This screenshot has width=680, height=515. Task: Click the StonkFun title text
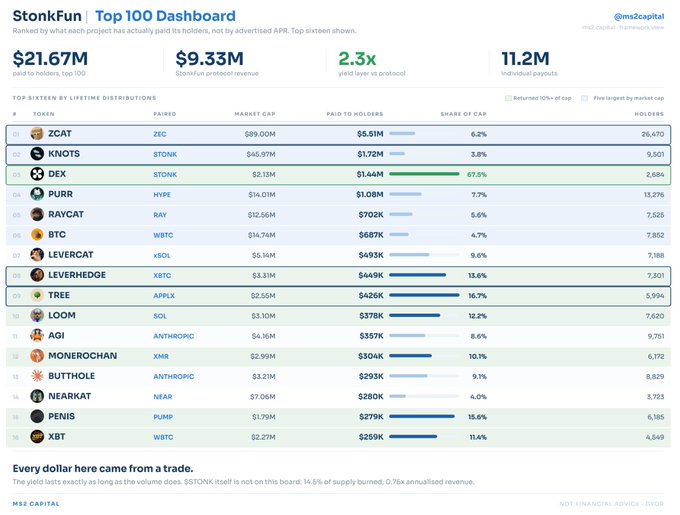(x=47, y=16)
